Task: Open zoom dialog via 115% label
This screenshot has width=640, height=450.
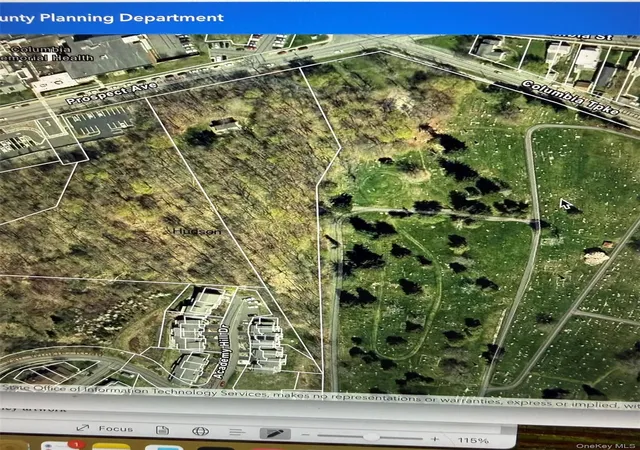Action: (x=473, y=441)
